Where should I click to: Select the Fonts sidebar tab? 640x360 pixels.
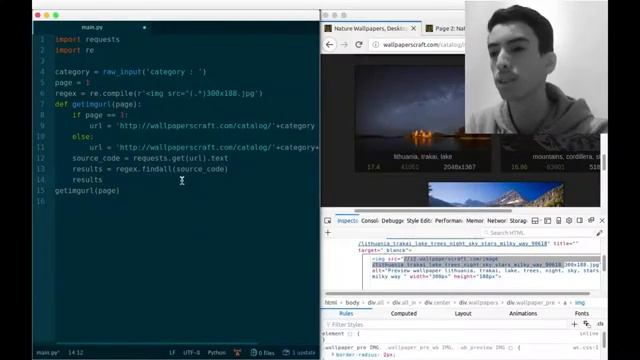tap(582, 313)
